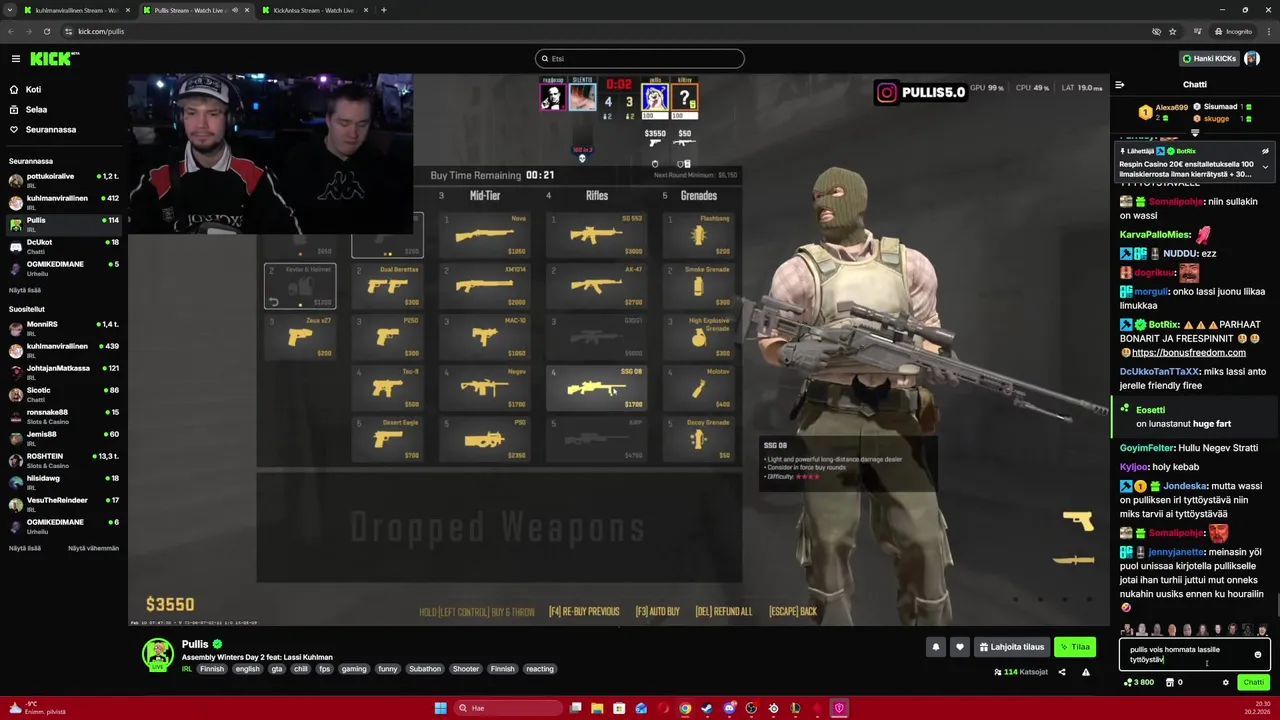Open the hamburger sidebar menu

click(16, 59)
